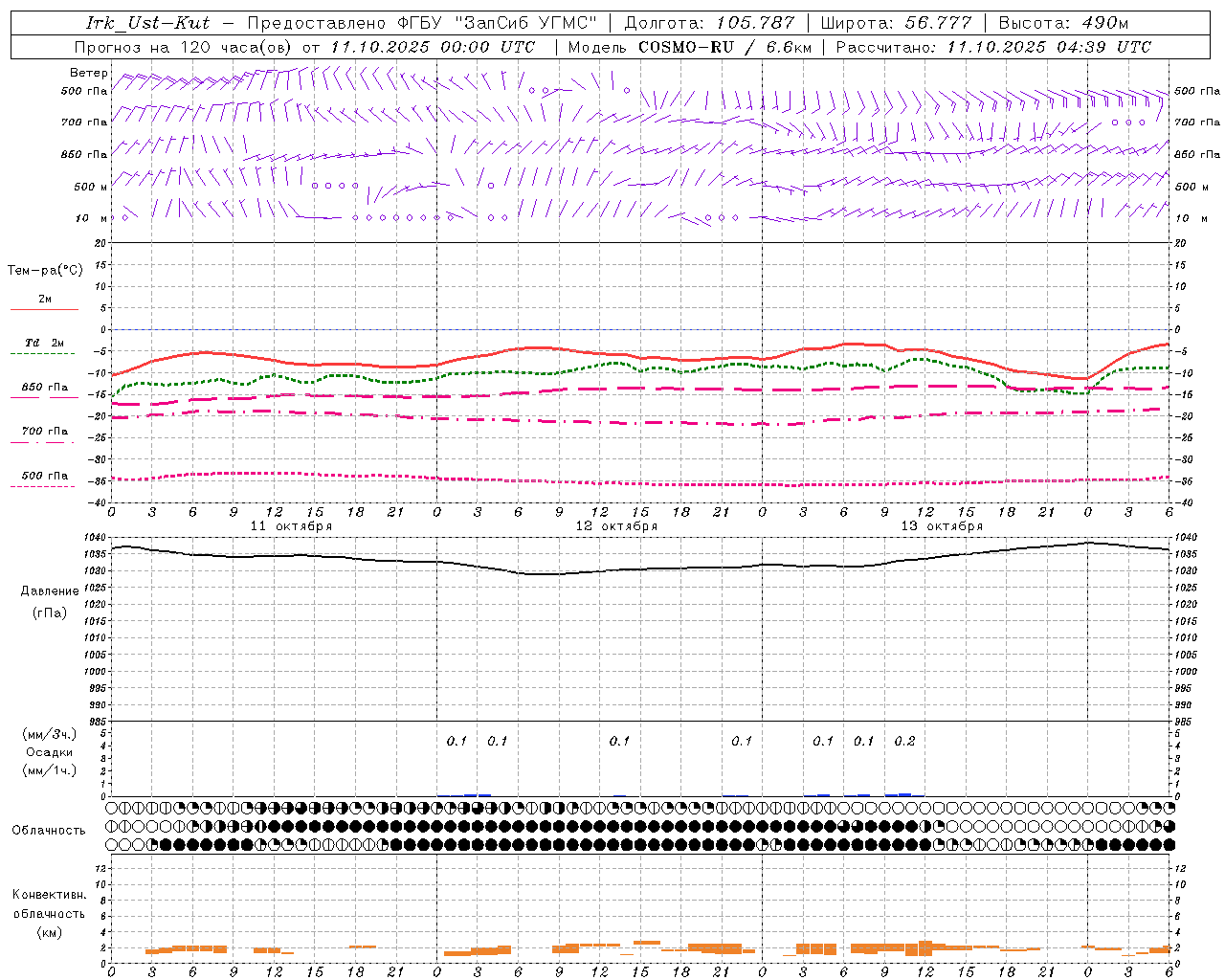Click the 13 октября date label
The height and width of the screenshot is (980, 1225).
[943, 526]
